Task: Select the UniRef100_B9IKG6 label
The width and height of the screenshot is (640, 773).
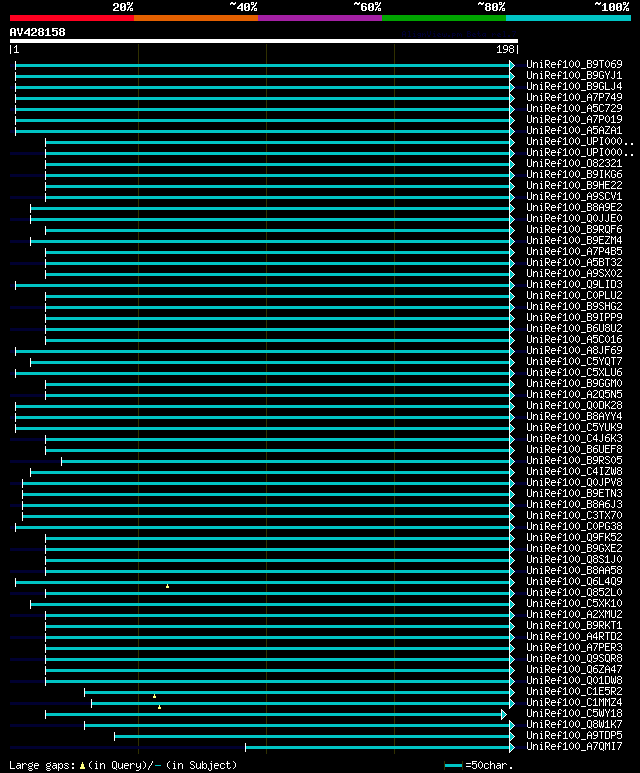Action: pyautogui.click(x=574, y=174)
